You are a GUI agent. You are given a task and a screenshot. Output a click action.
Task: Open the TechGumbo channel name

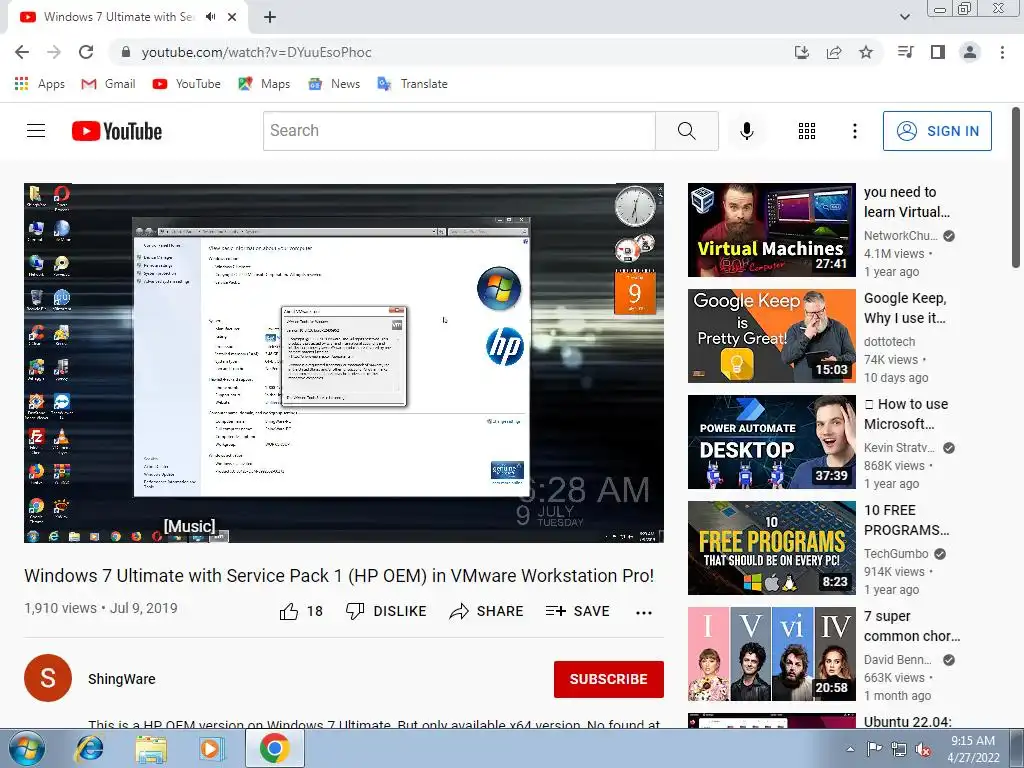[x=896, y=554]
